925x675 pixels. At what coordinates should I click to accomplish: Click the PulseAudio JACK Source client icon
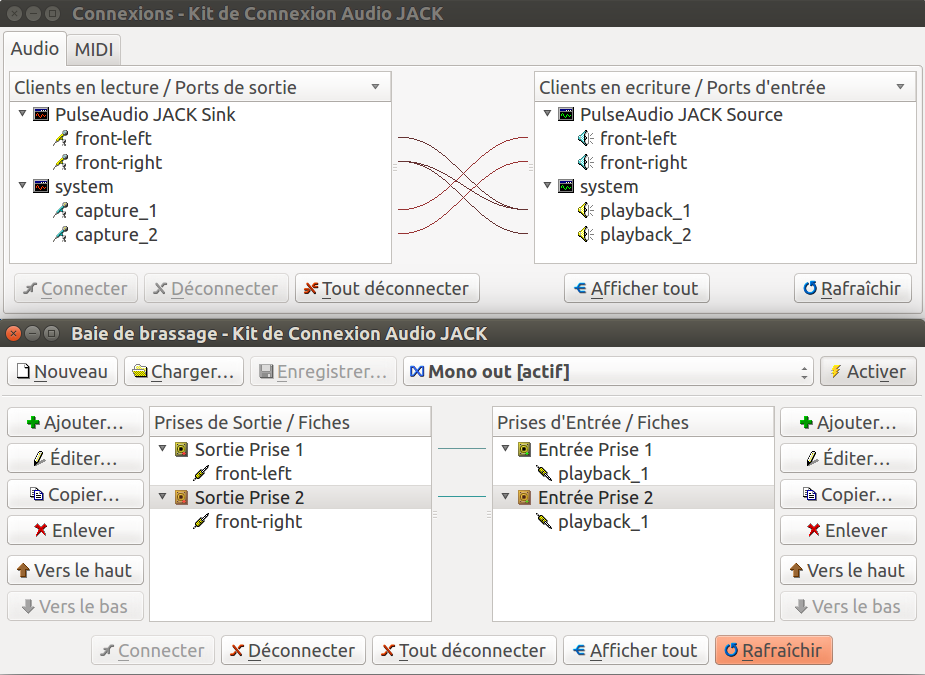pos(566,115)
